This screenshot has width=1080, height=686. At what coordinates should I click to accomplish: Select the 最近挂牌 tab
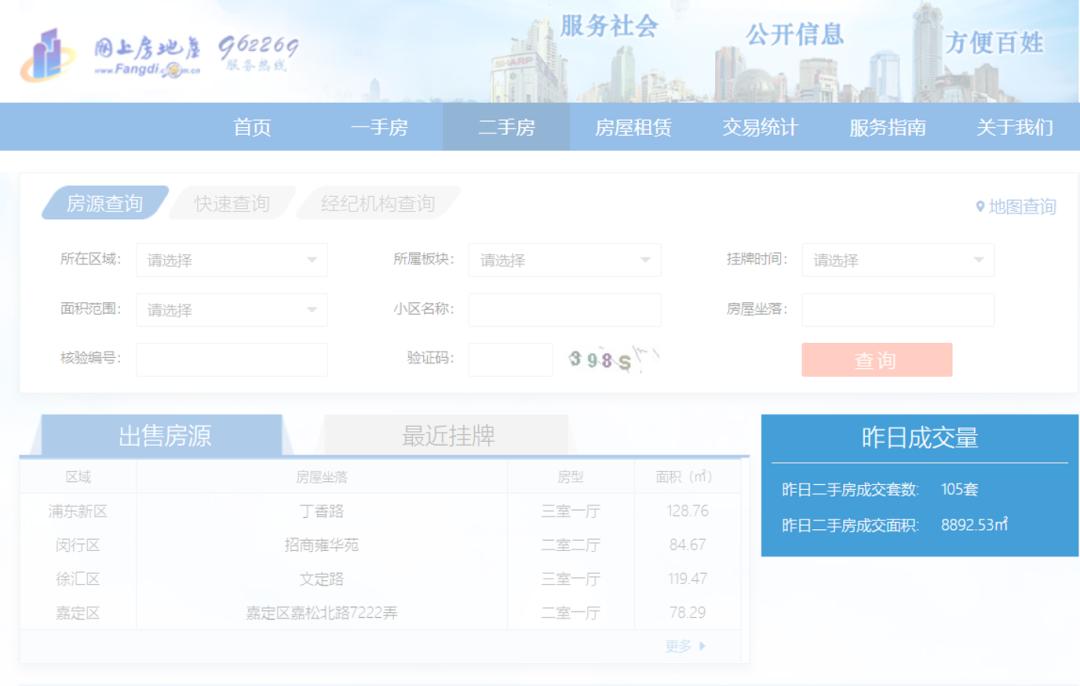[448, 435]
